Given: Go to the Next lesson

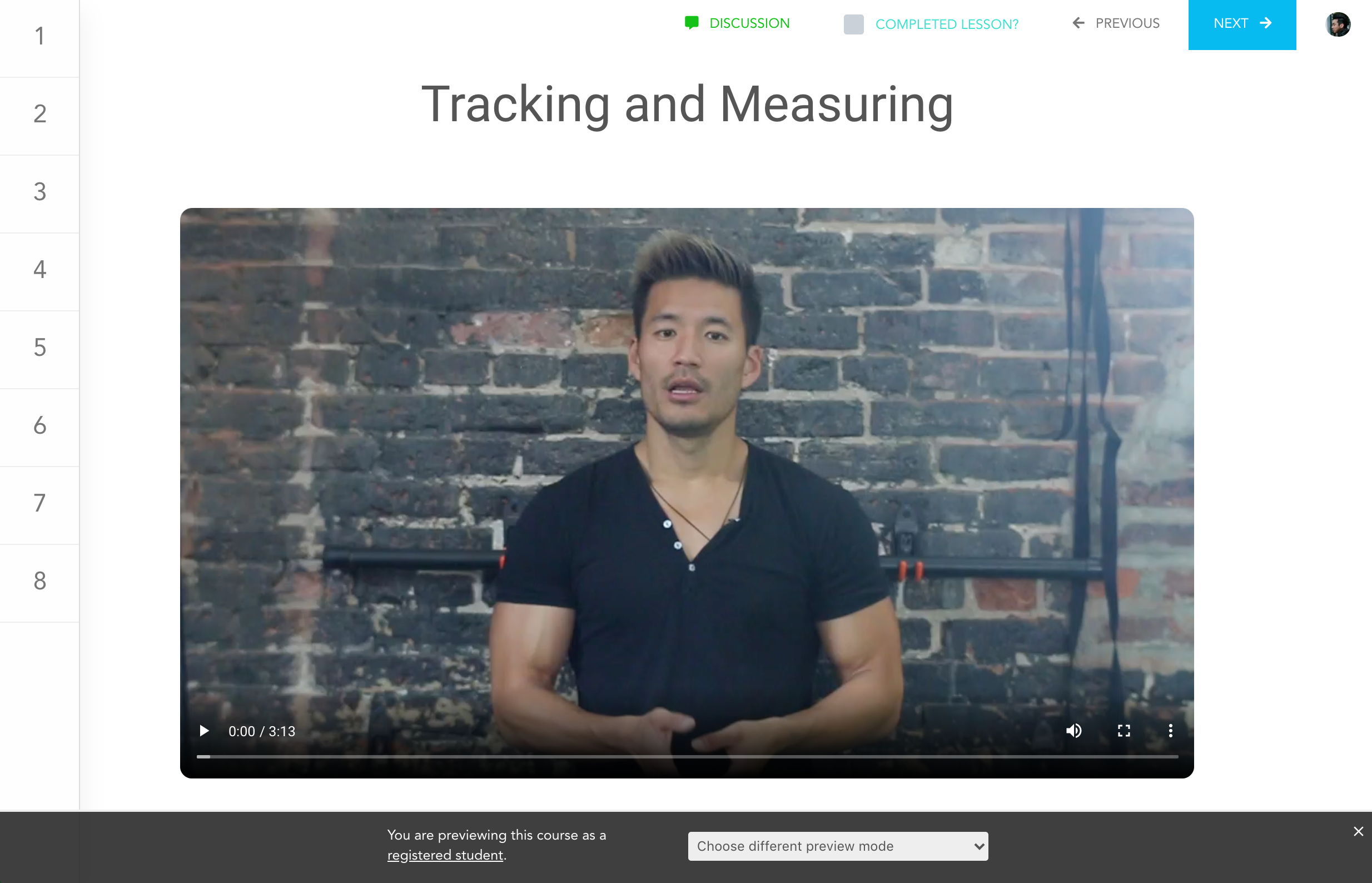Looking at the screenshot, I should coord(1242,24).
